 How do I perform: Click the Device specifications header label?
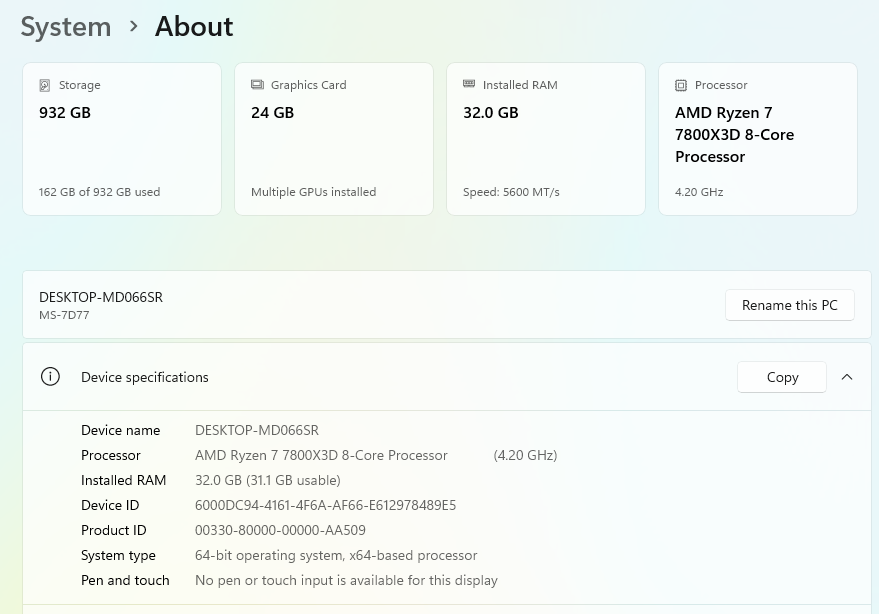pos(145,377)
